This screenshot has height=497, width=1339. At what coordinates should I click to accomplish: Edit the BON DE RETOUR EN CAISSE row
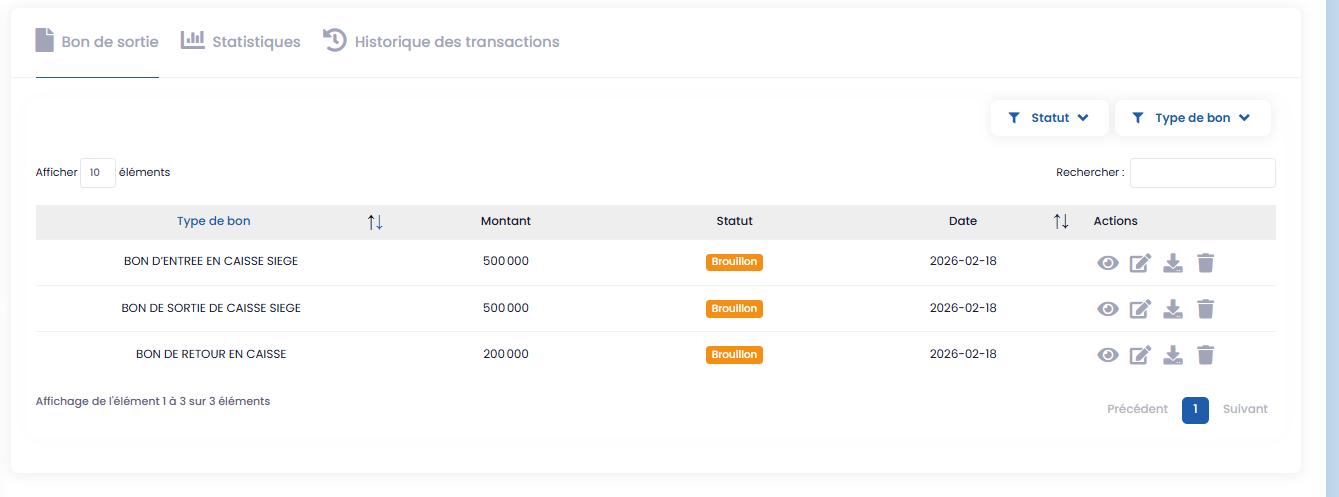pos(1140,355)
